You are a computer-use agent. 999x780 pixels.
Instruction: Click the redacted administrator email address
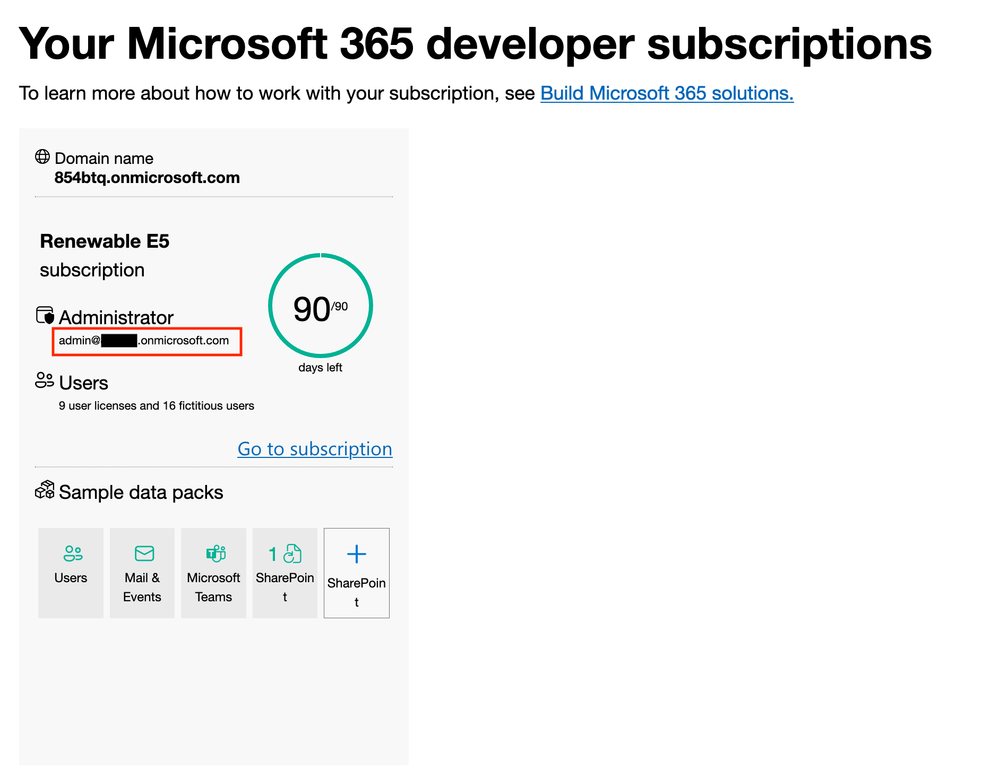click(146, 341)
